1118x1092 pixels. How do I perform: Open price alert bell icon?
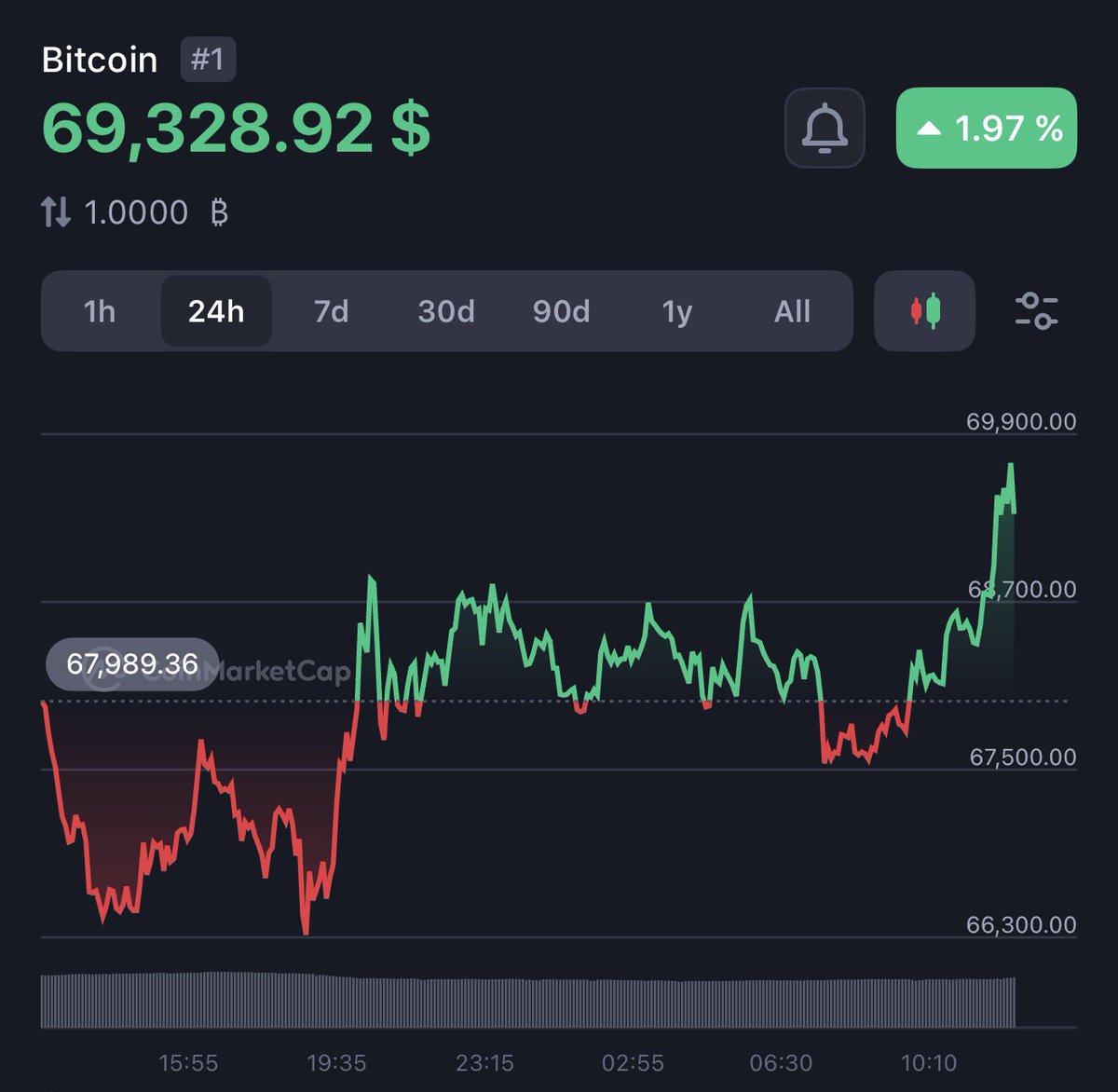[825, 128]
